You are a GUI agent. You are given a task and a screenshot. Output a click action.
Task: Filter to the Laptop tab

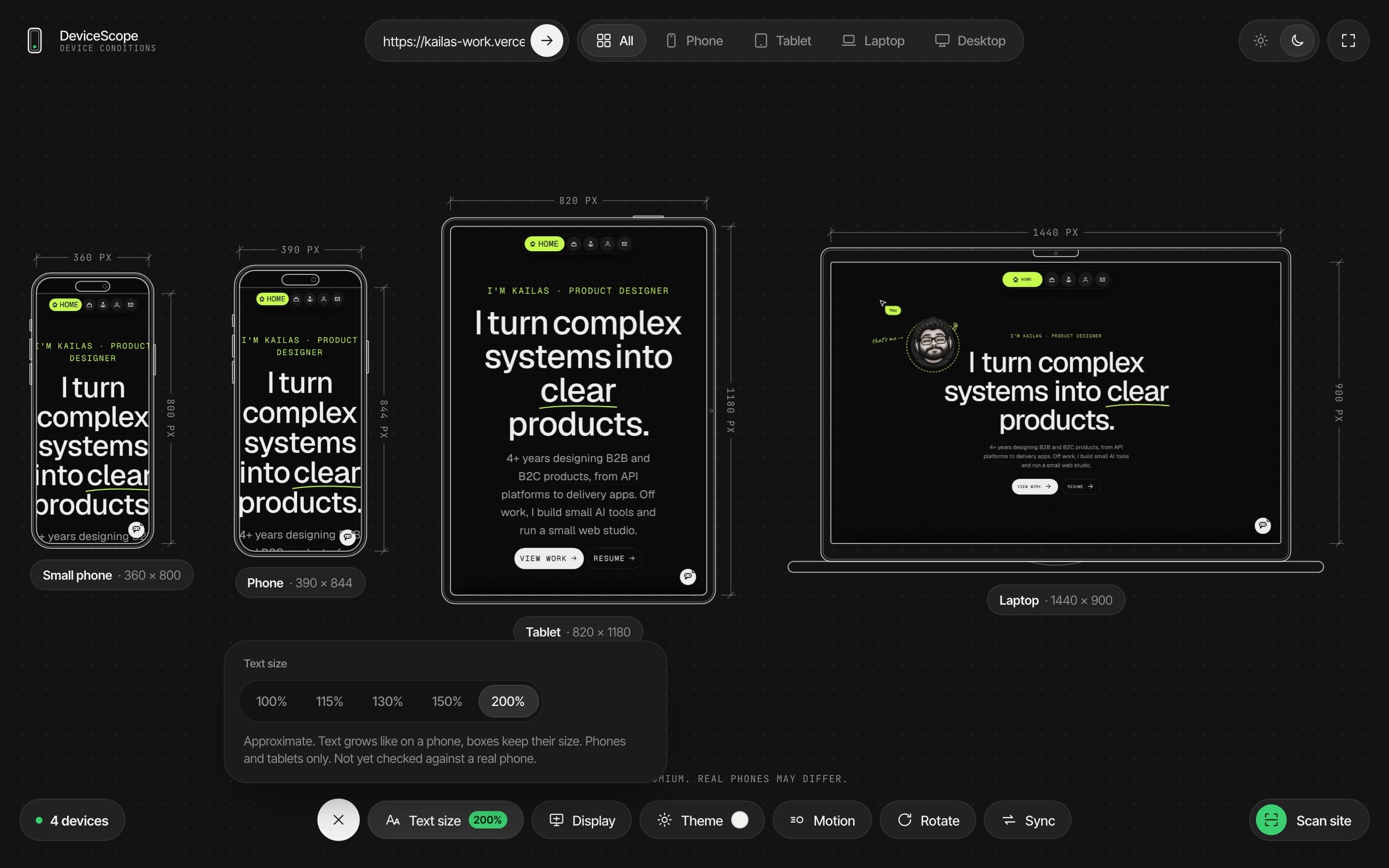point(873,41)
